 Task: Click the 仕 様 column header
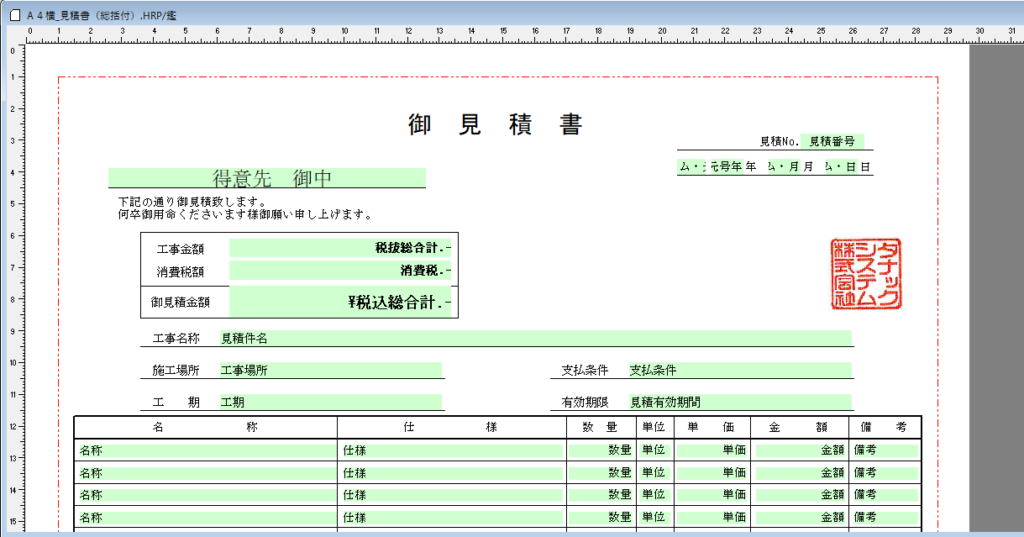[450, 427]
